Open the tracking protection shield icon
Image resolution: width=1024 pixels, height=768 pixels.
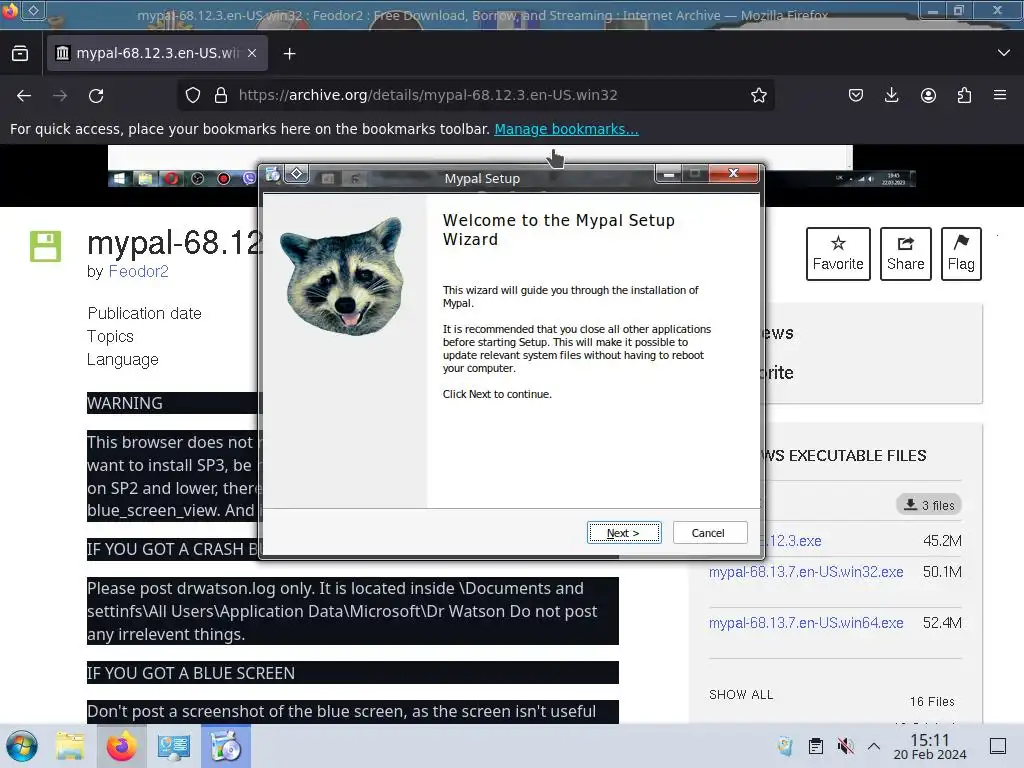coord(193,95)
